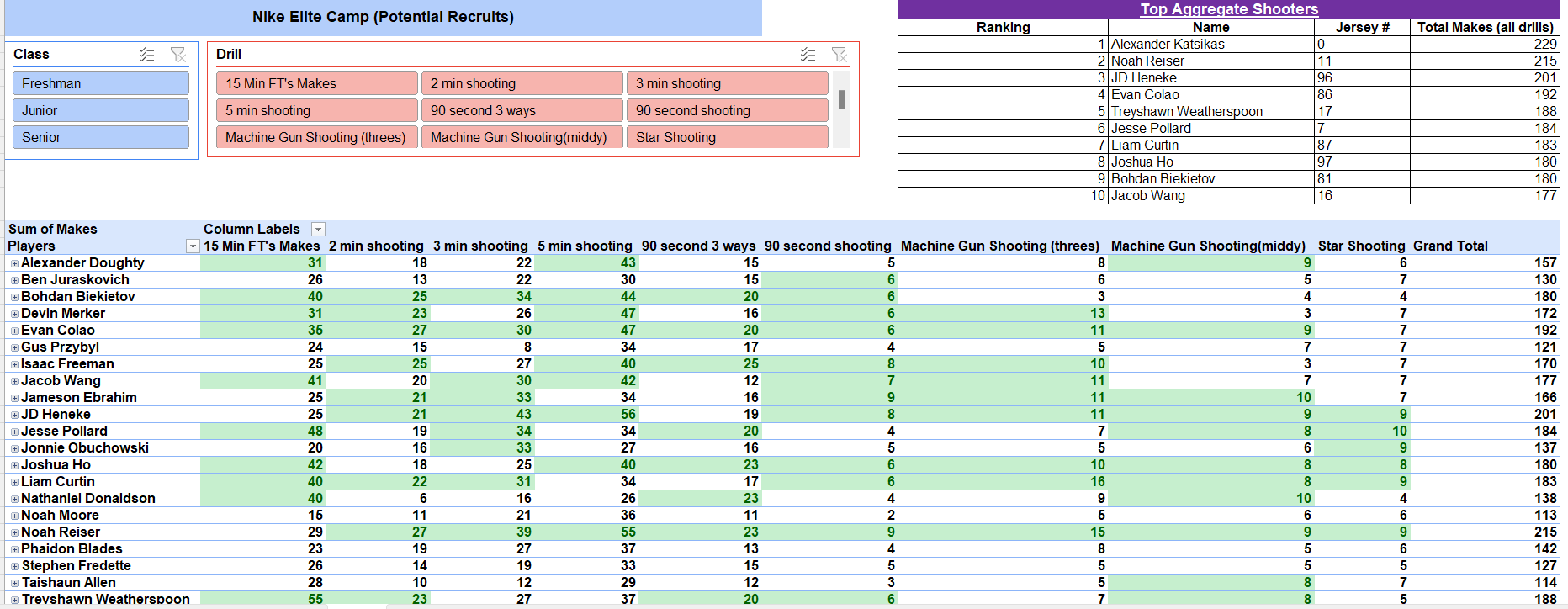Screen dimensions: 1568x609
Task: Expand Phaidon Blades row
Action: [14, 549]
